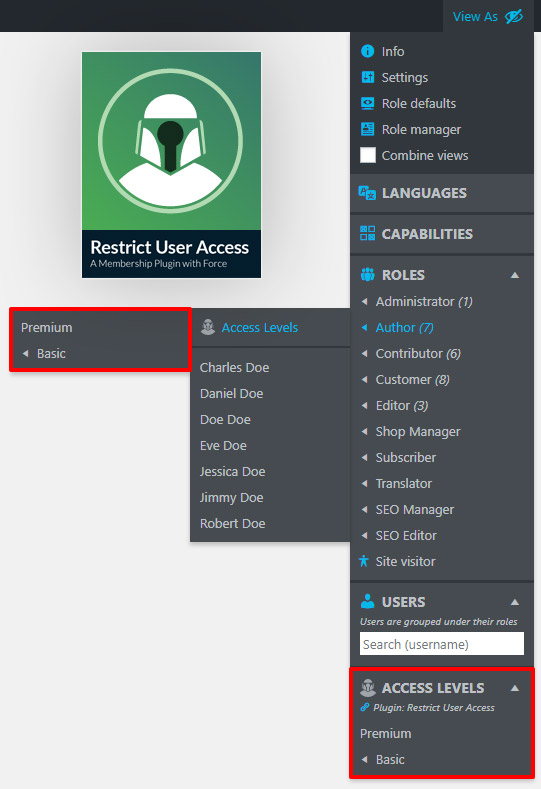Viewport: 541px width, 789px height.
Task: Select the Contributor (6) role
Action: pyautogui.click(x=418, y=353)
